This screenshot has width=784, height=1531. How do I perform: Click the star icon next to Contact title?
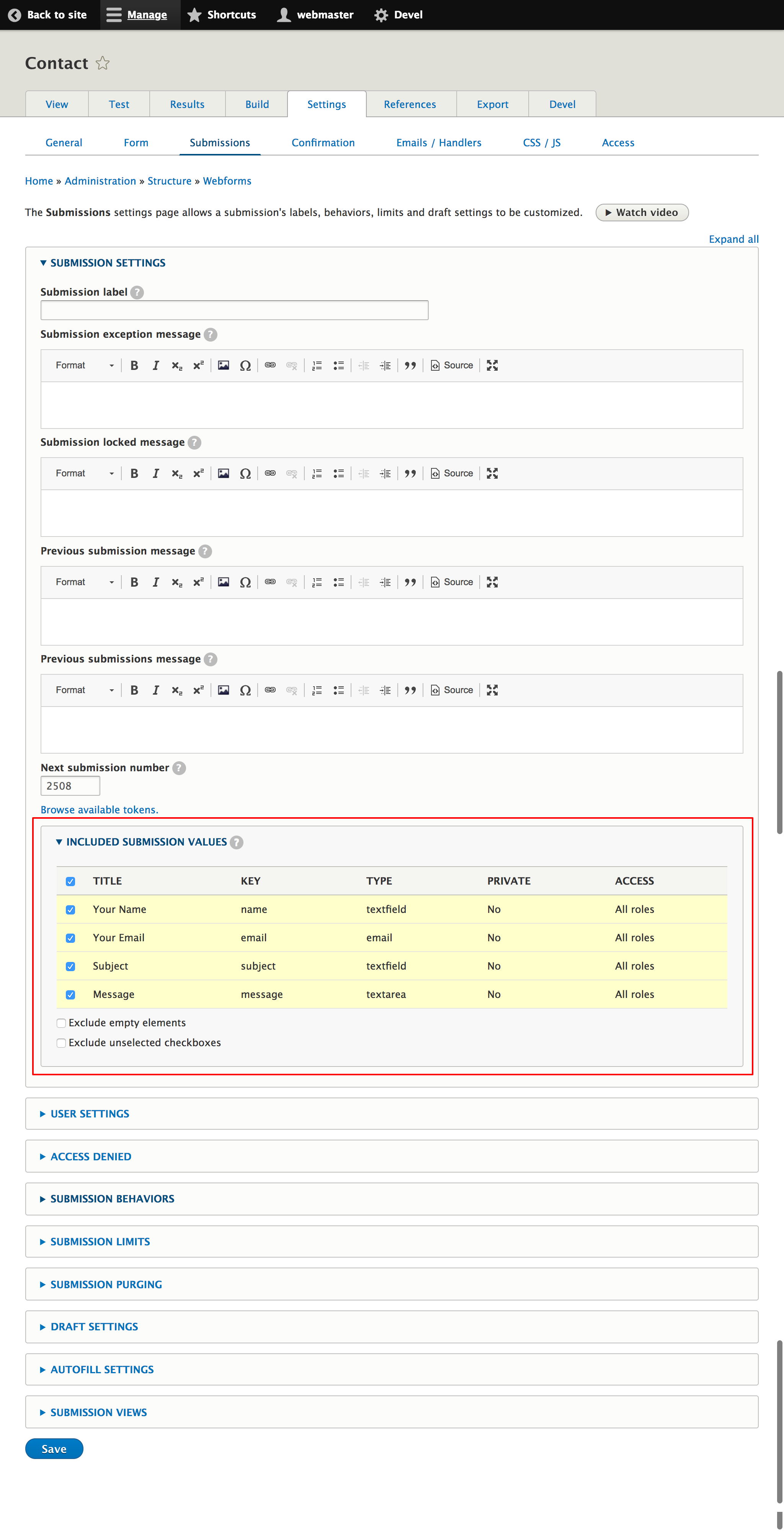103,63
